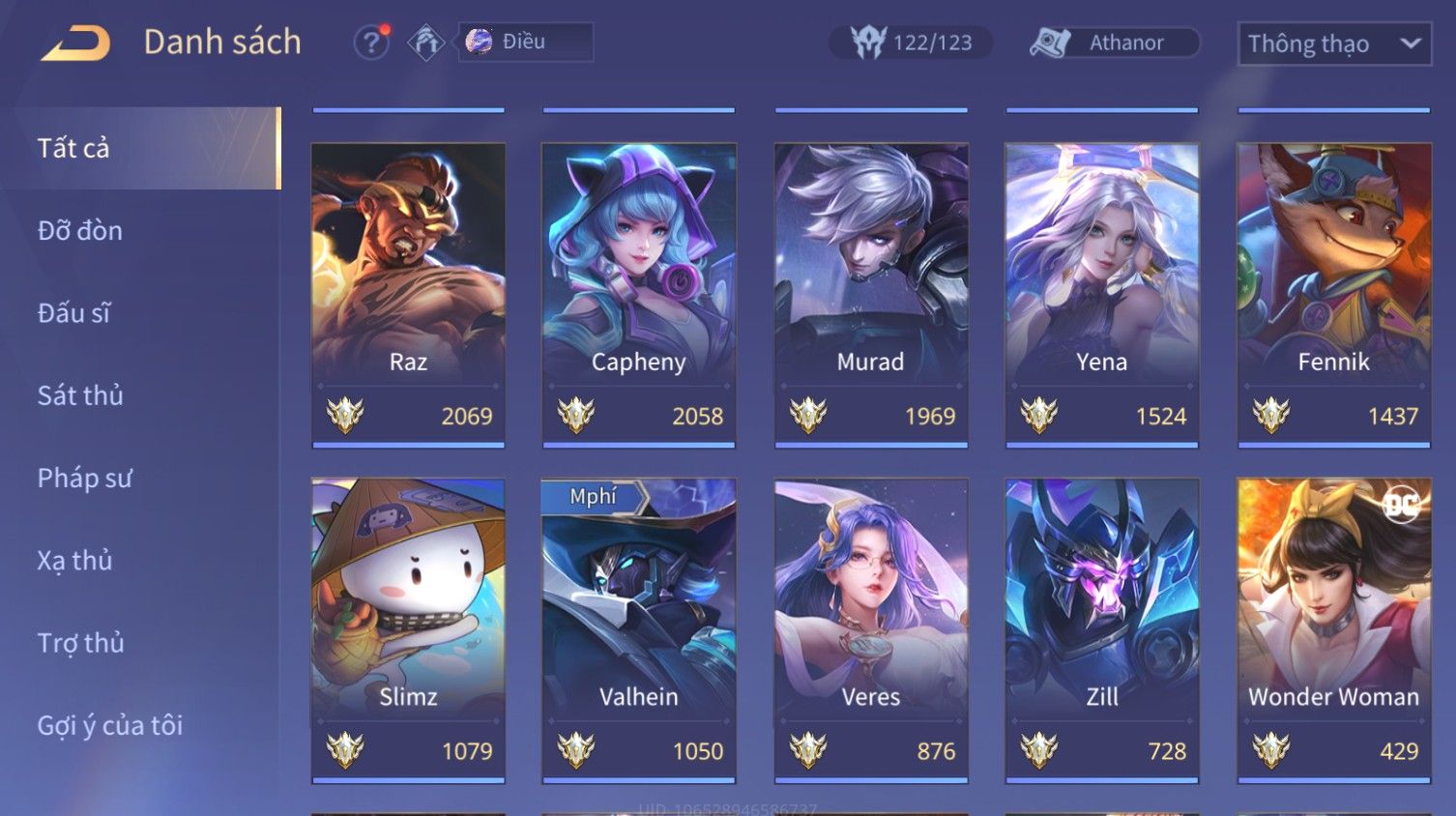Image resolution: width=1456 pixels, height=816 pixels.
Task: Click the DC logo on Wonder Woman's card
Action: (1401, 505)
